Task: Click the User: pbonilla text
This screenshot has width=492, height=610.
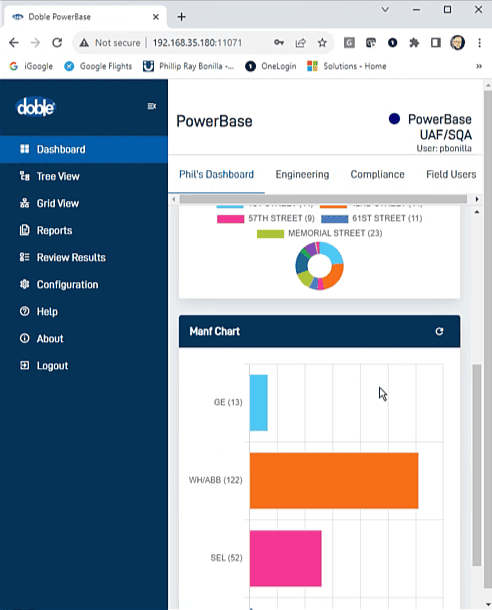Action: click(x=444, y=148)
